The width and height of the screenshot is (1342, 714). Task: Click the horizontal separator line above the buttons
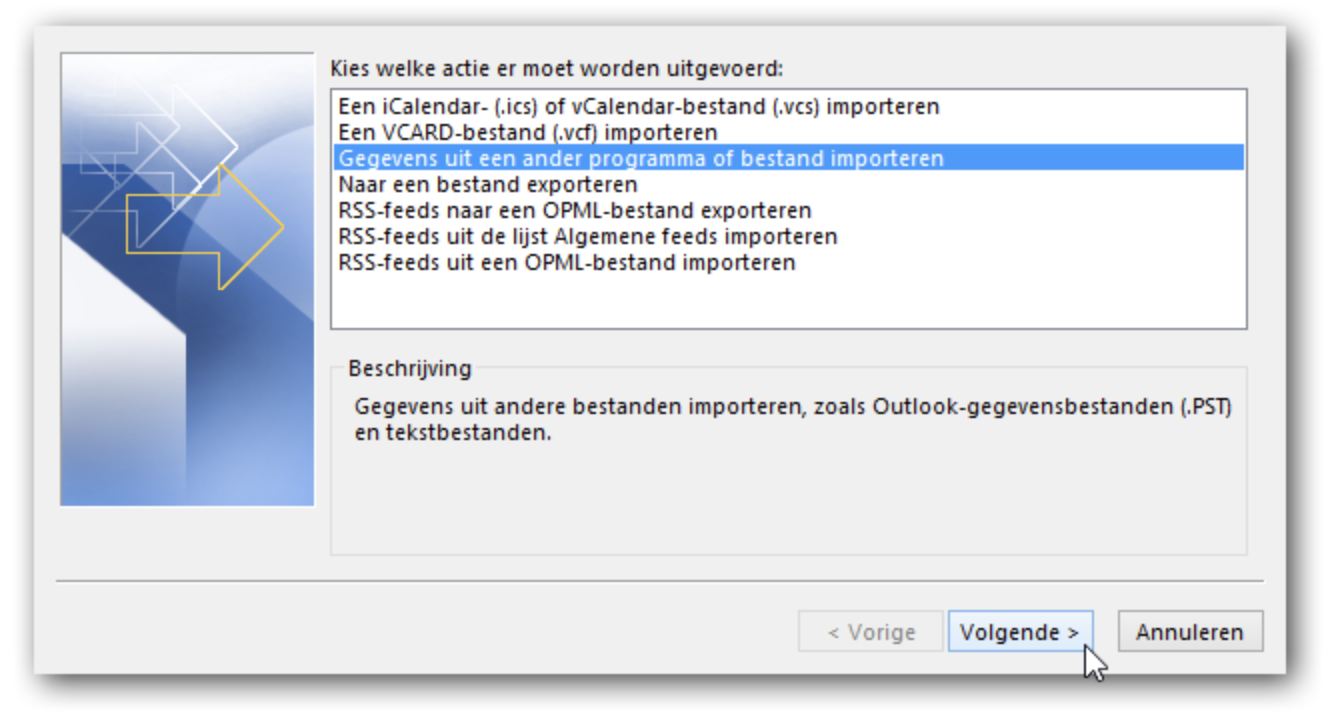coord(660,581)
